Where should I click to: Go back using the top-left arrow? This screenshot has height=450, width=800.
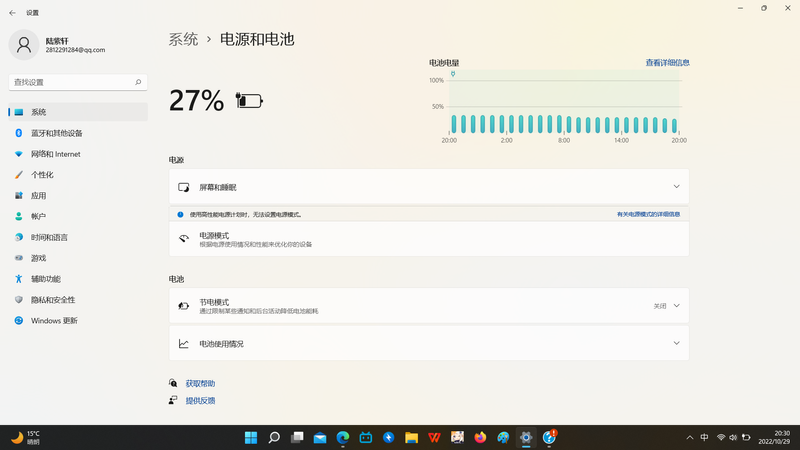[x=12, y=13]
